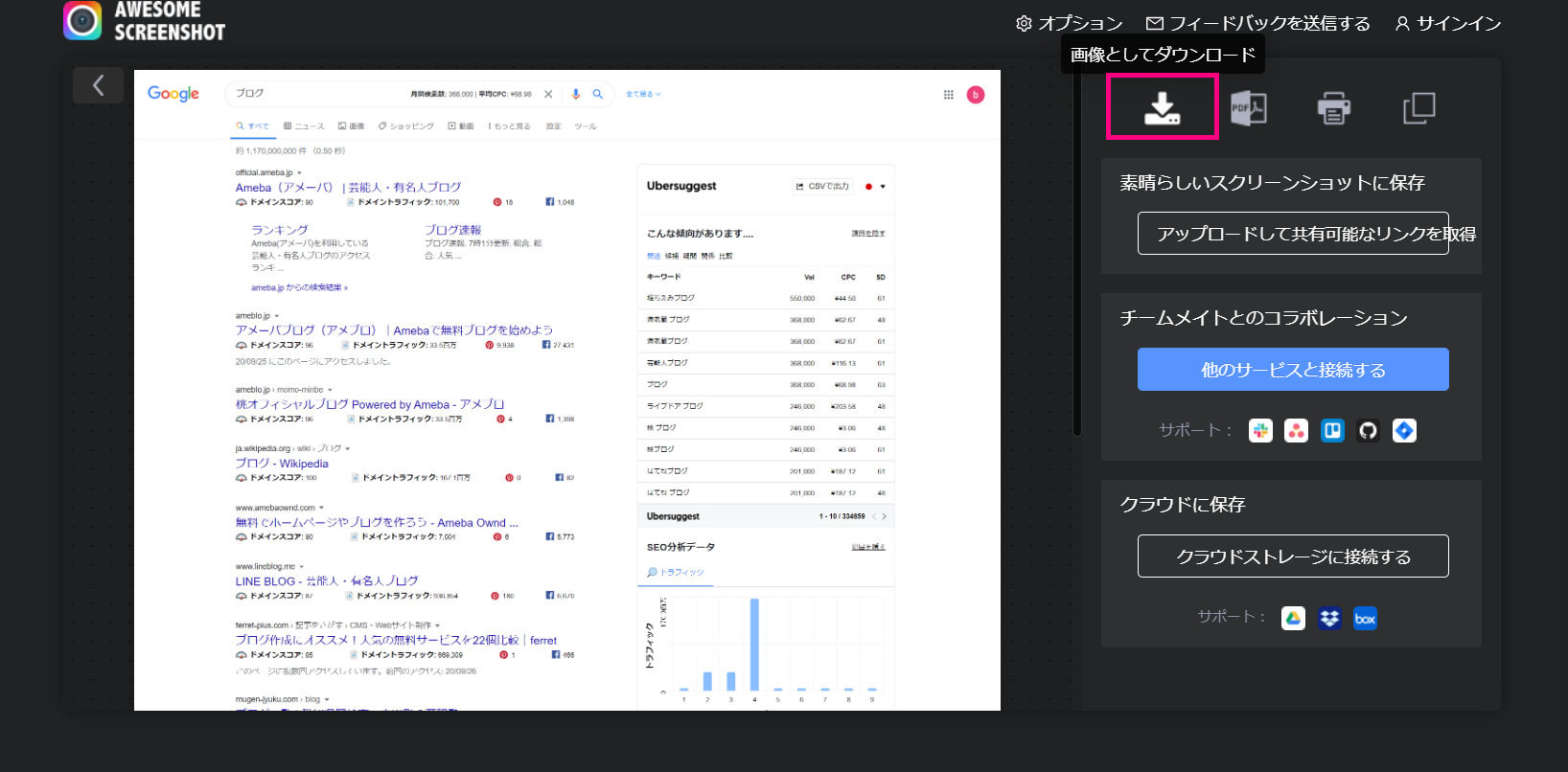Click the vertical scrollbar beside the screenshot preview
The height and width of the screenshot is (772, 1568).
(x=1077, y=254)
